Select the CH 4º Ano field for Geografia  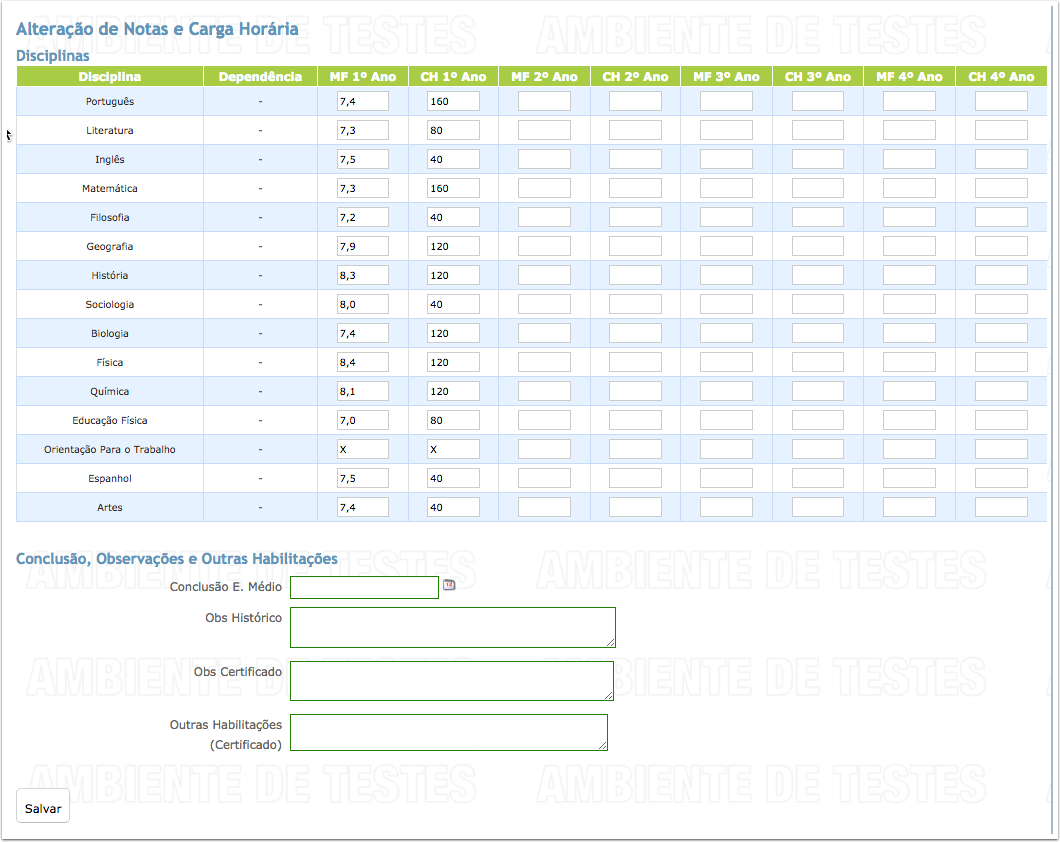1001,247
